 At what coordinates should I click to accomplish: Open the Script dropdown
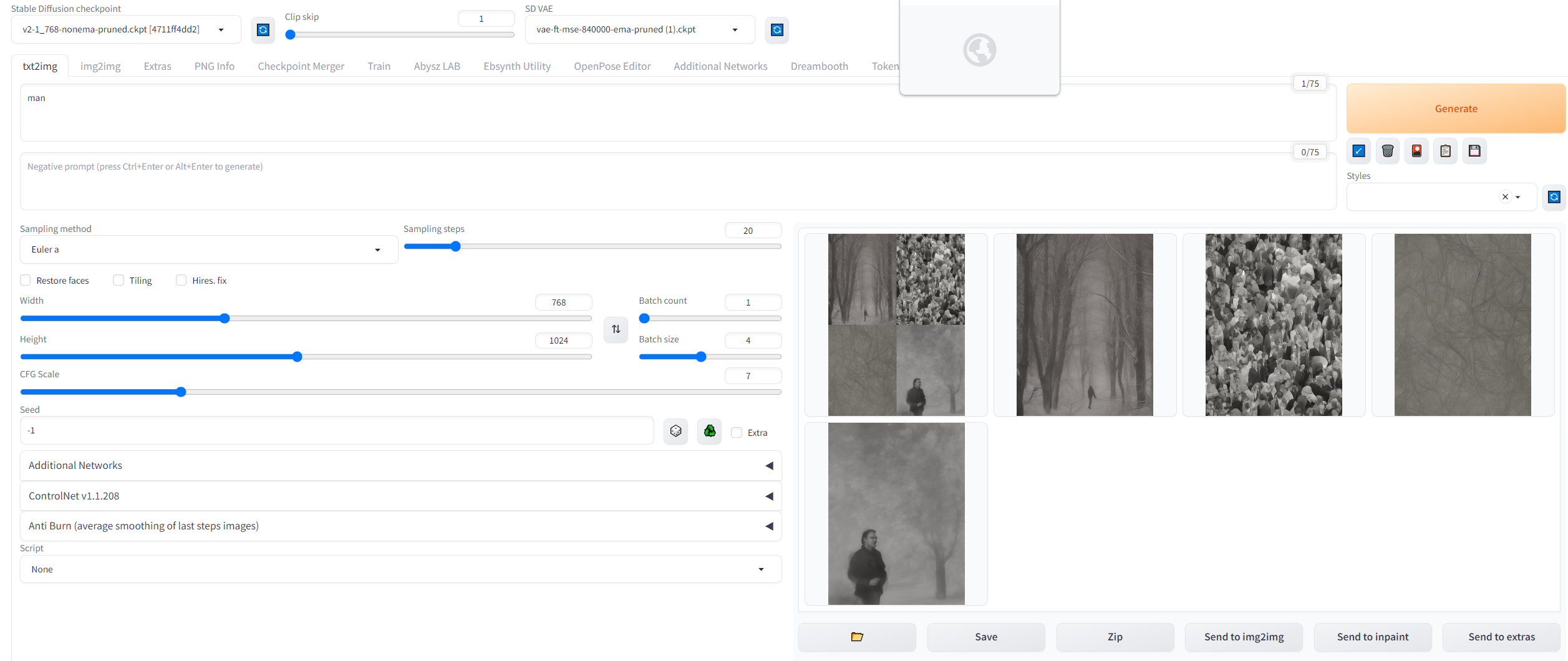pyautogui.click(x=400, y=569)
